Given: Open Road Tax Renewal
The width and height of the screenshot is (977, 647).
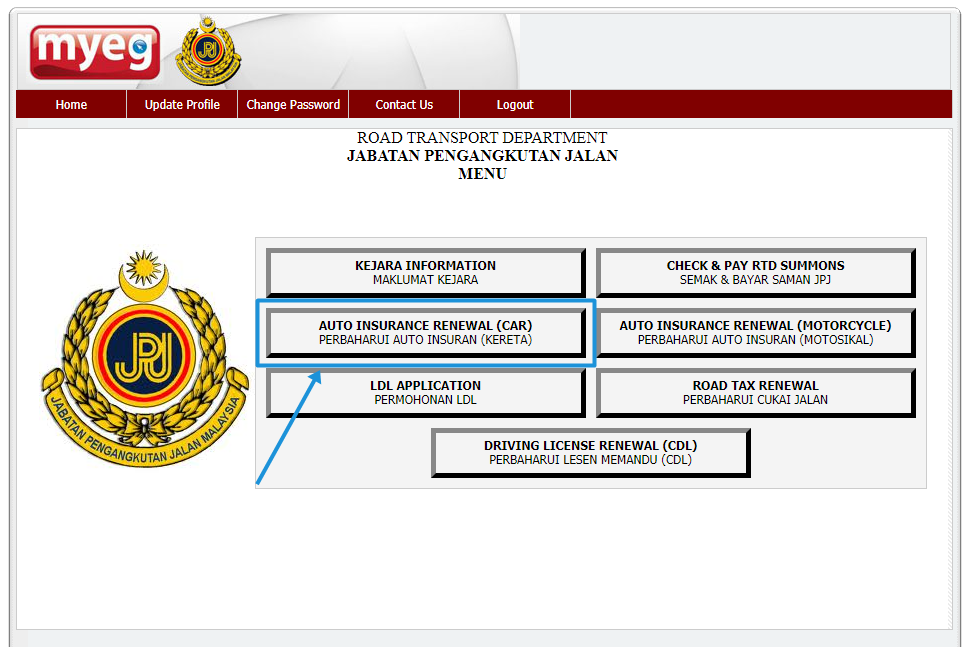Looking at the screenshot, I should click(755, 392).
